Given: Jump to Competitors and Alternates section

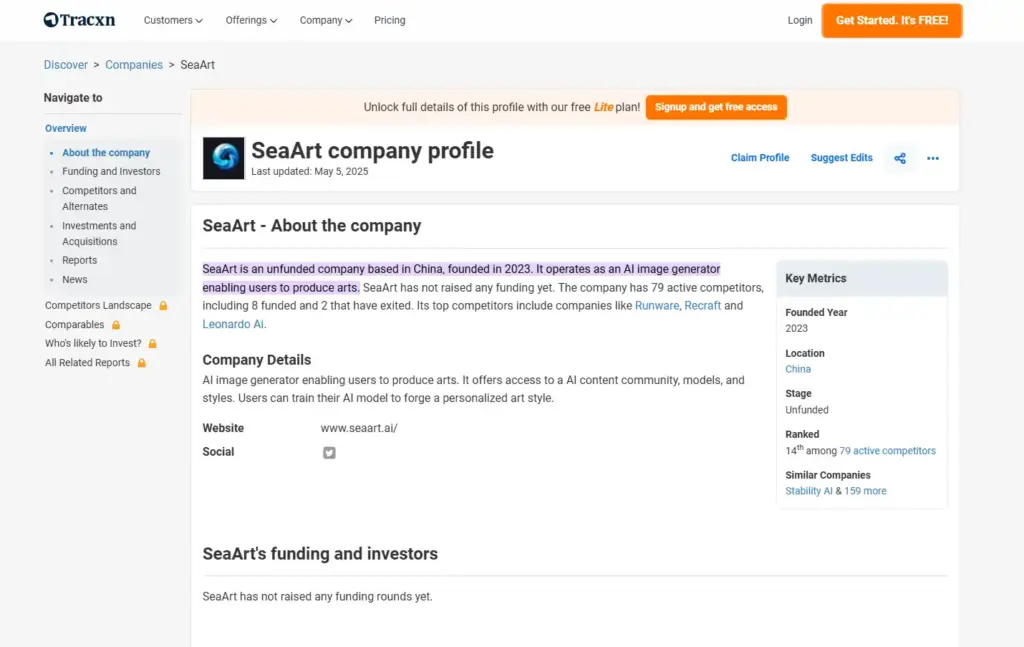Looking at the screenshot, I should pyautogui.click(x=99, y=198).
